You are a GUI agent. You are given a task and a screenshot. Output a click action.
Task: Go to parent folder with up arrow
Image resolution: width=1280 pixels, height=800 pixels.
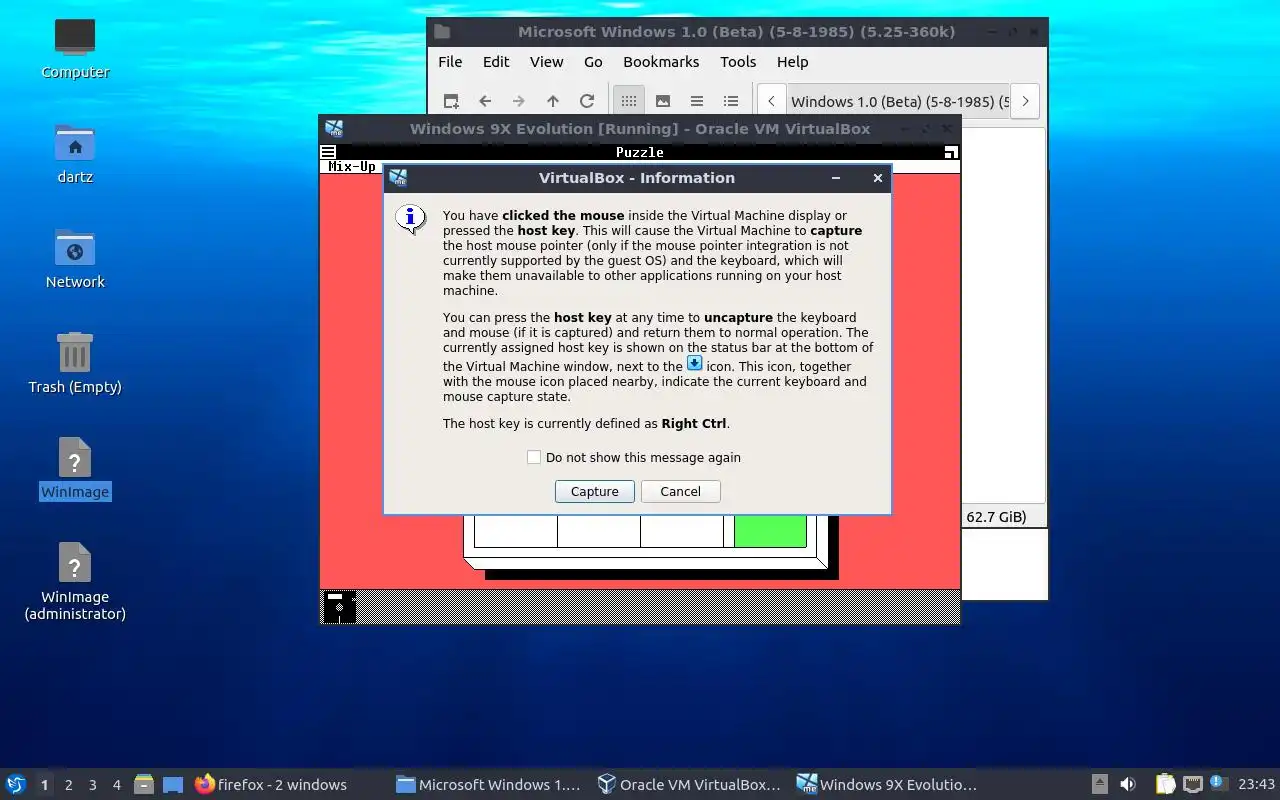point(553,101)
